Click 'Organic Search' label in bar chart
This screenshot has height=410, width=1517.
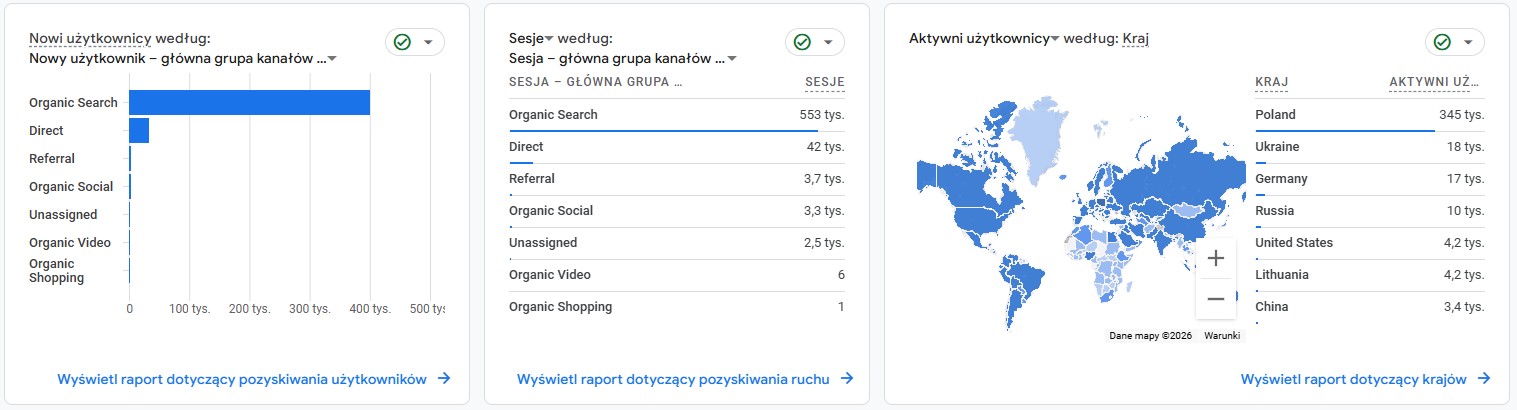pyautogui.click(x=73, y=102)
